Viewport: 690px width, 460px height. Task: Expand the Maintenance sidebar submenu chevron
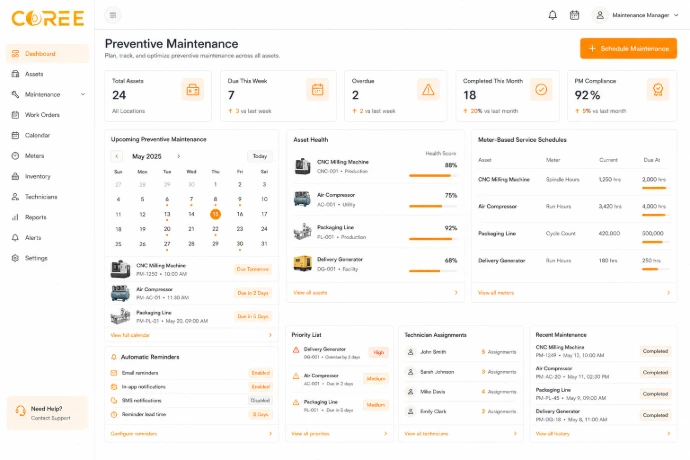pyautogui.click(x=83, y=94)
